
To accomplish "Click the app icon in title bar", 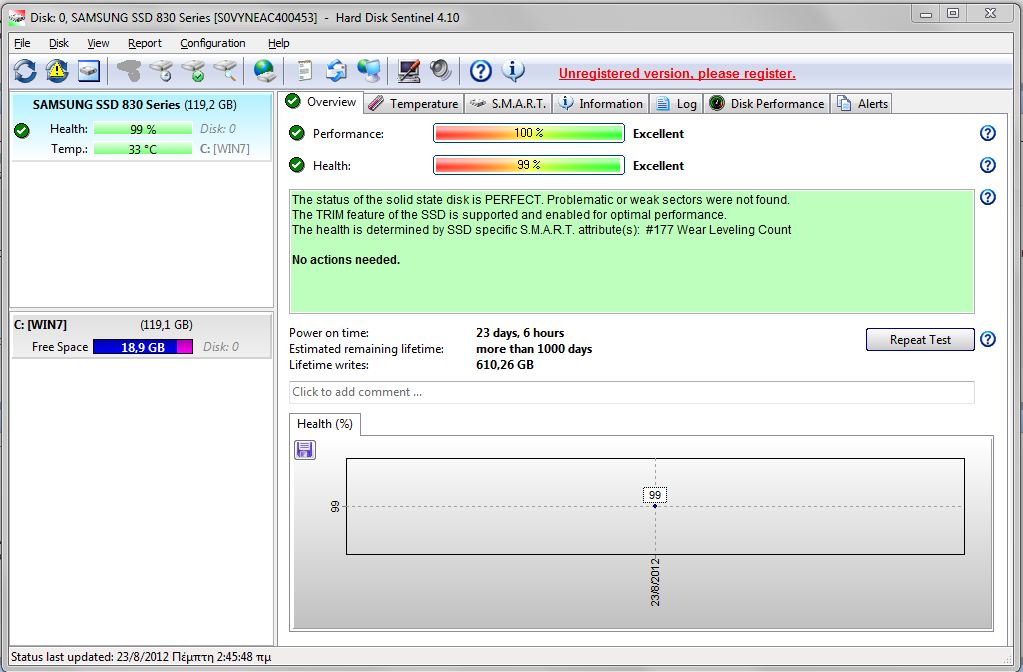I will [16, 18].
